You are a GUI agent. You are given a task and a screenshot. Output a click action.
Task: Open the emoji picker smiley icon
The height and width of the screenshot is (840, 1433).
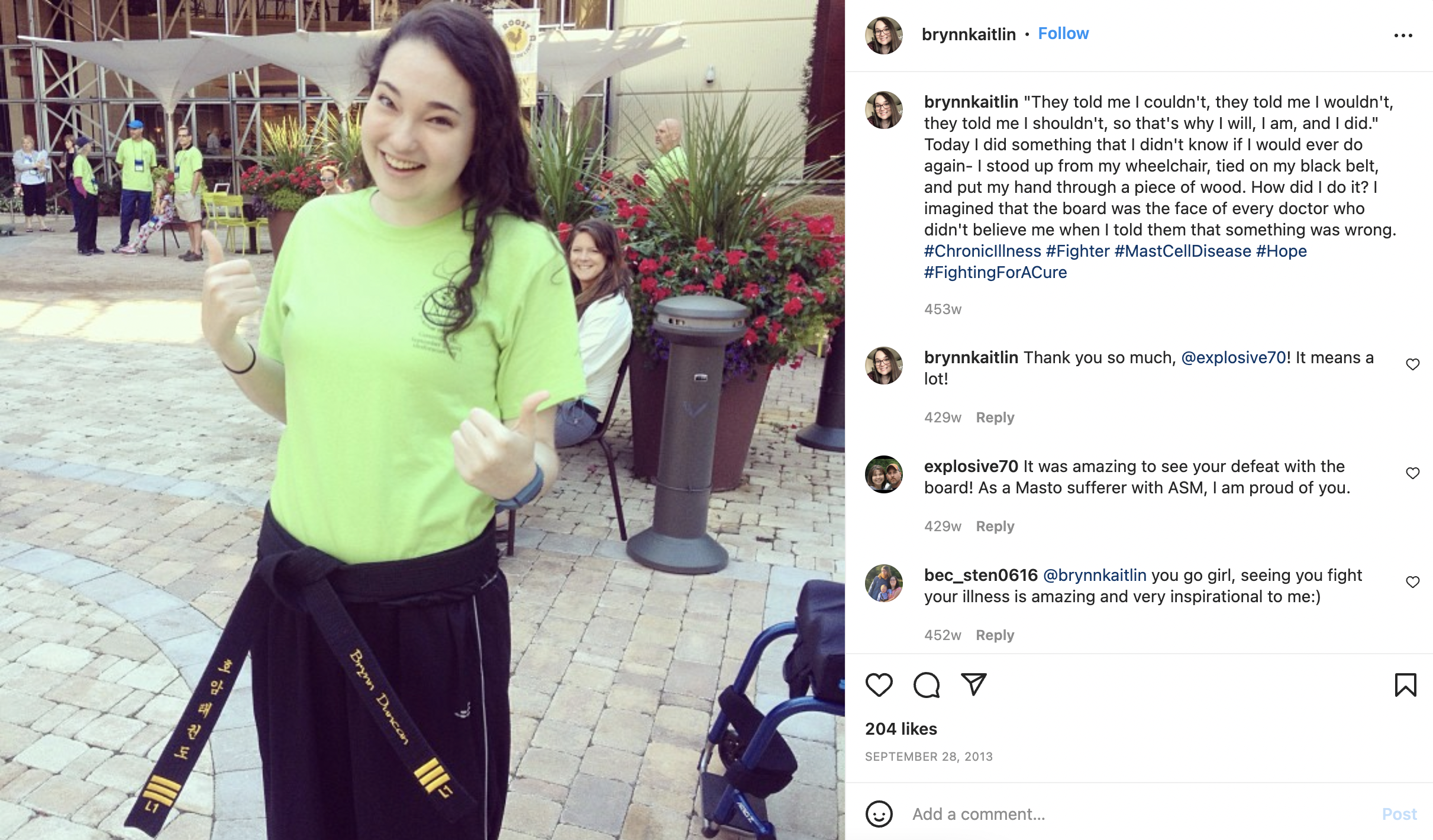click(879, 814)
